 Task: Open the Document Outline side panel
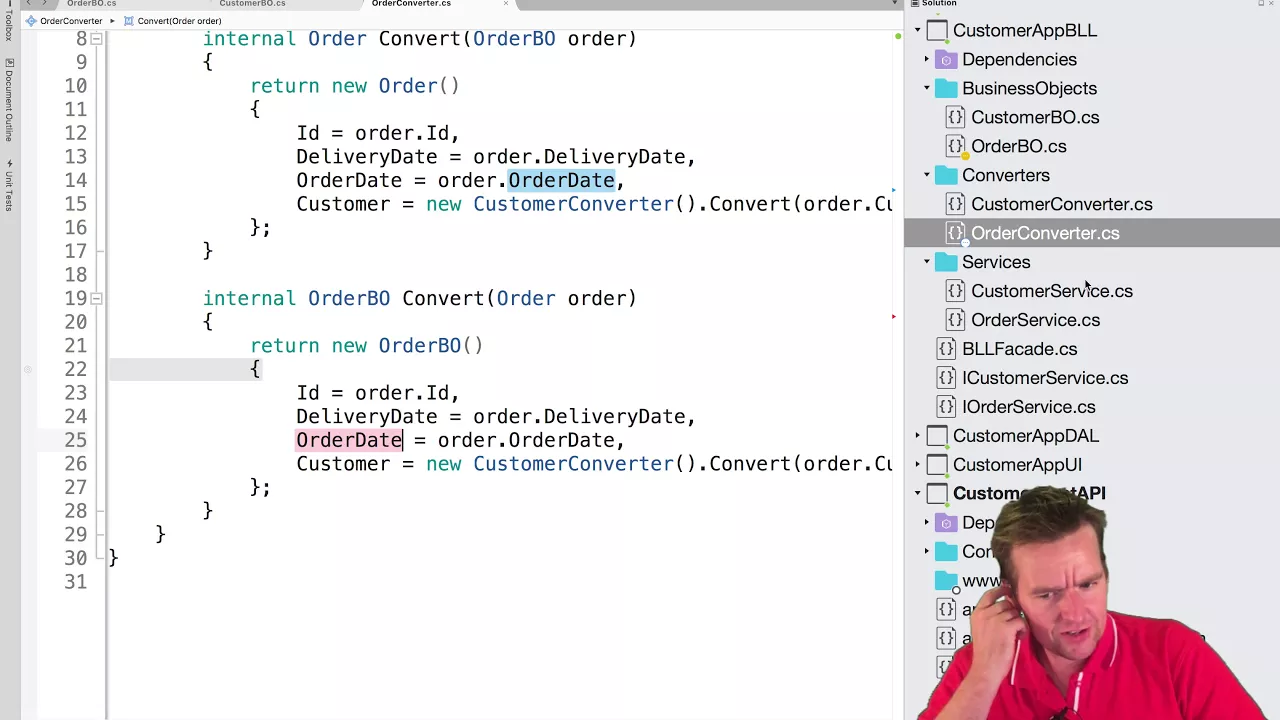click(9, 100)
